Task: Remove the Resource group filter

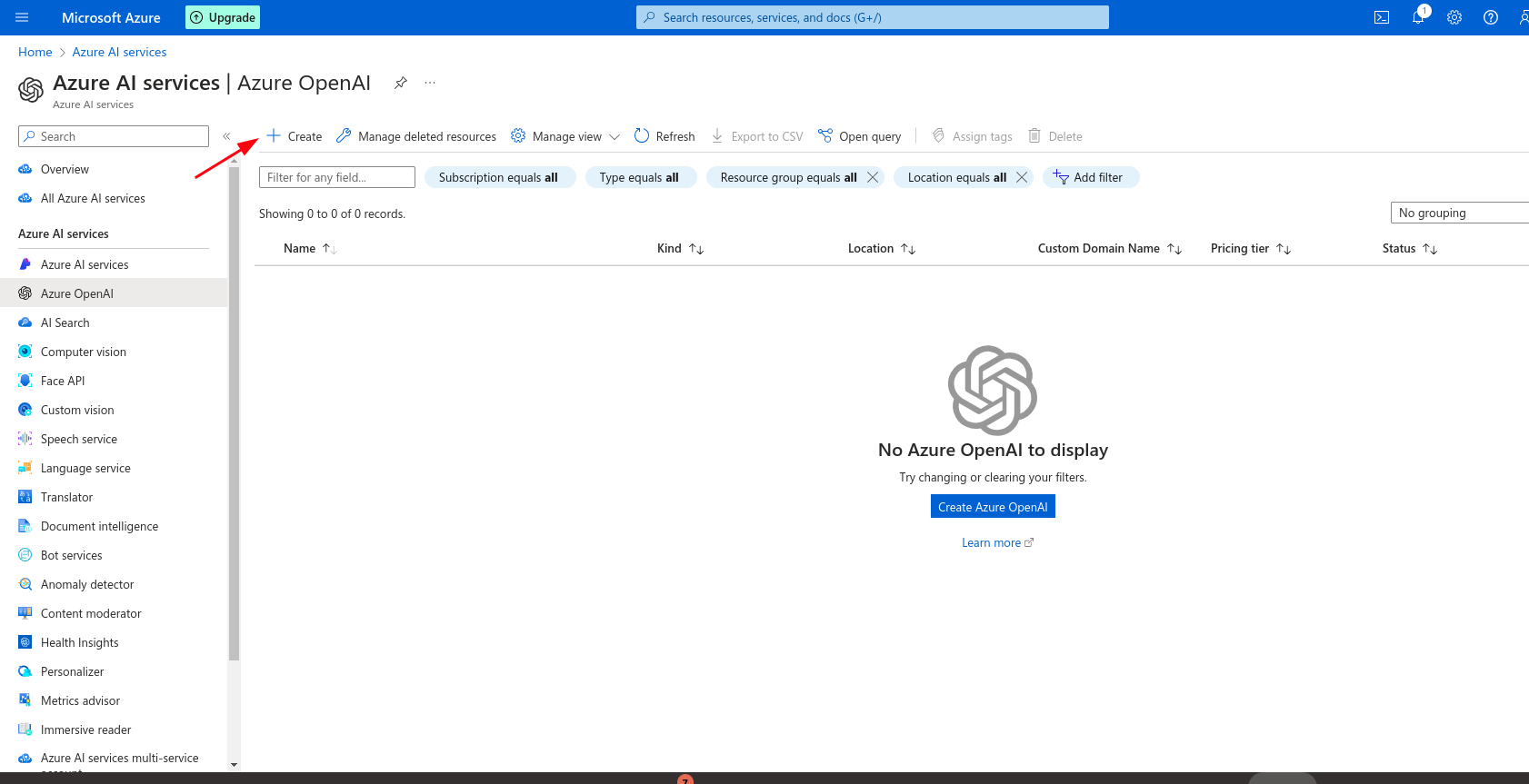Action: pyautogui.click(x=873, y=177)
